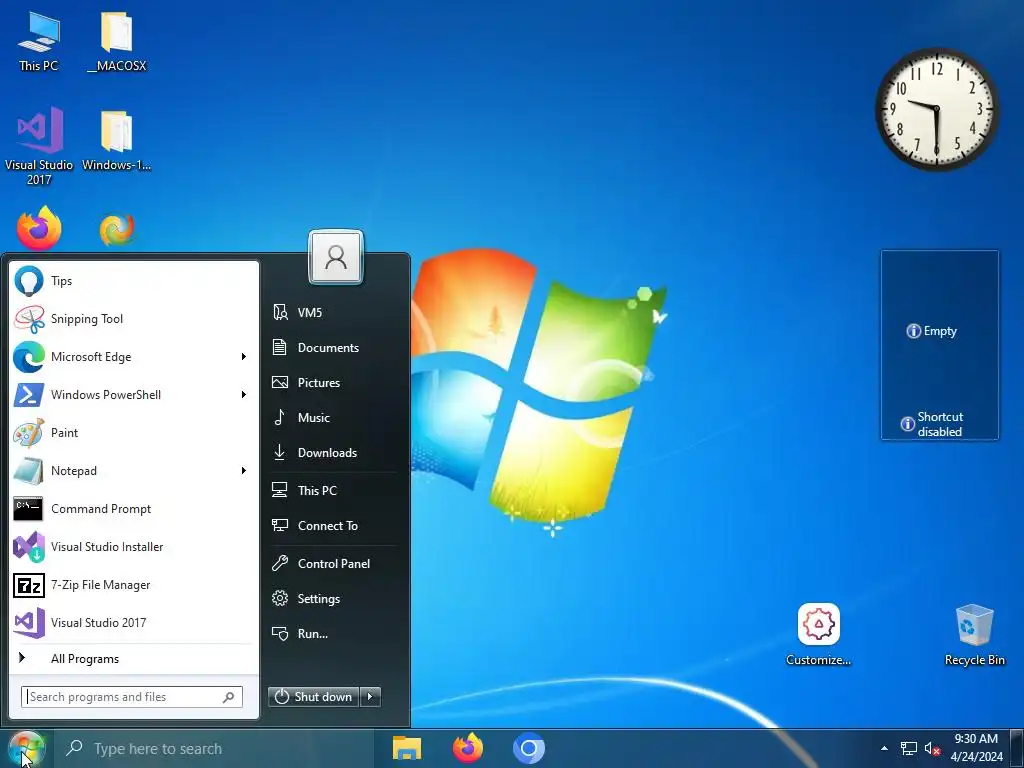The image size is (1024, 768).
Task: Open Firefox from the taskbar
Action: coord(468,748)
